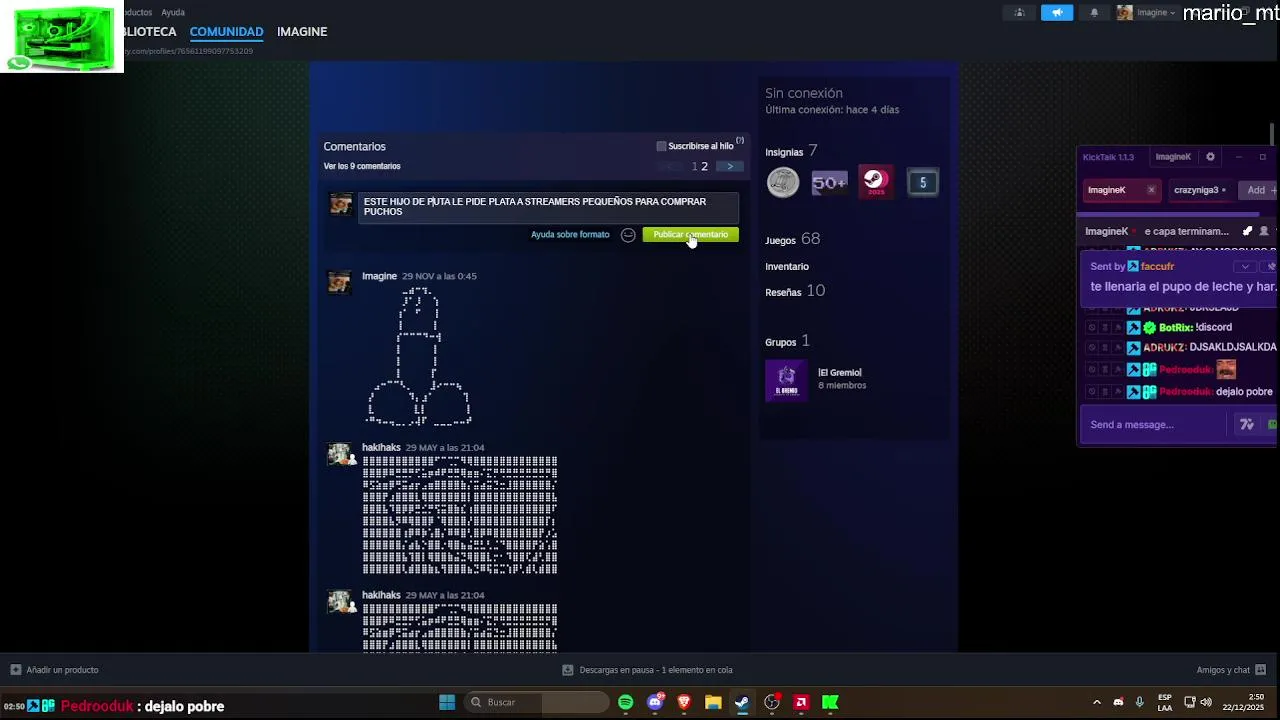The height and width of the screenshot is (720, 1280).
Task: Click Publicar comentario button
Action: [x=691, y=235]
